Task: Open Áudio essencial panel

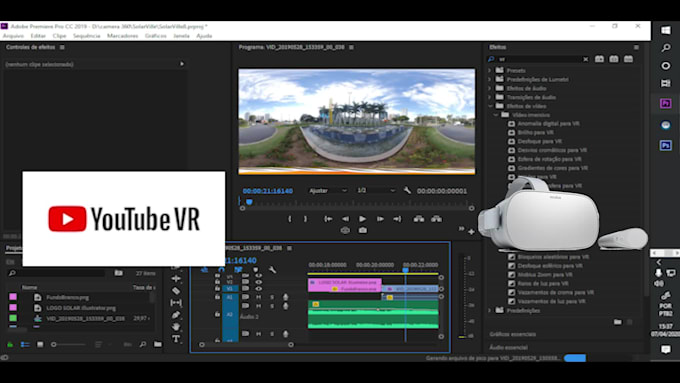Action: 508,347
